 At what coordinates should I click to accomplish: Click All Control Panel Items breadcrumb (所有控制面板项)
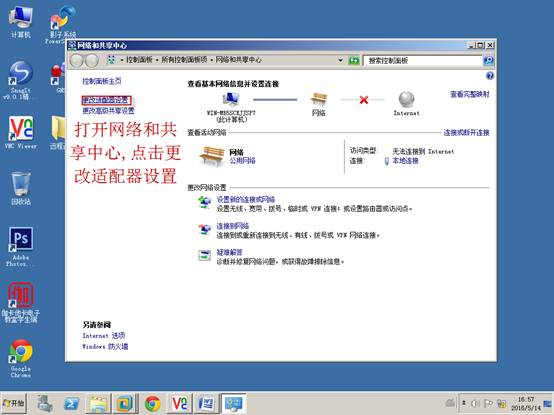click(x=184, y=60)
